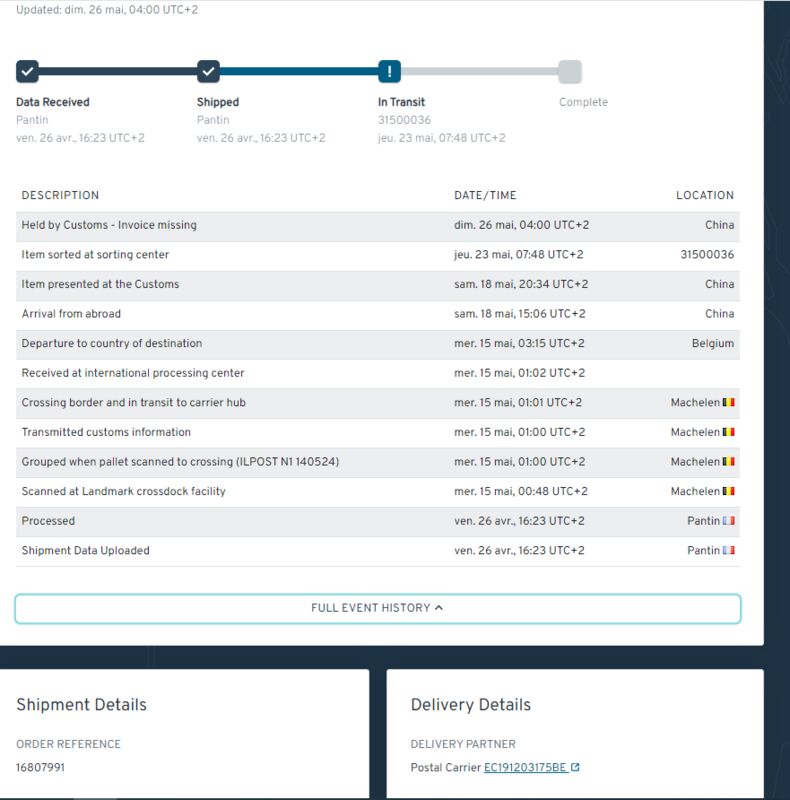This screenshot has width=790, height=800.
Task: Click Belgian flag on Transmitted customs information row
Action: pyautogui.click(x=729, y=432)
